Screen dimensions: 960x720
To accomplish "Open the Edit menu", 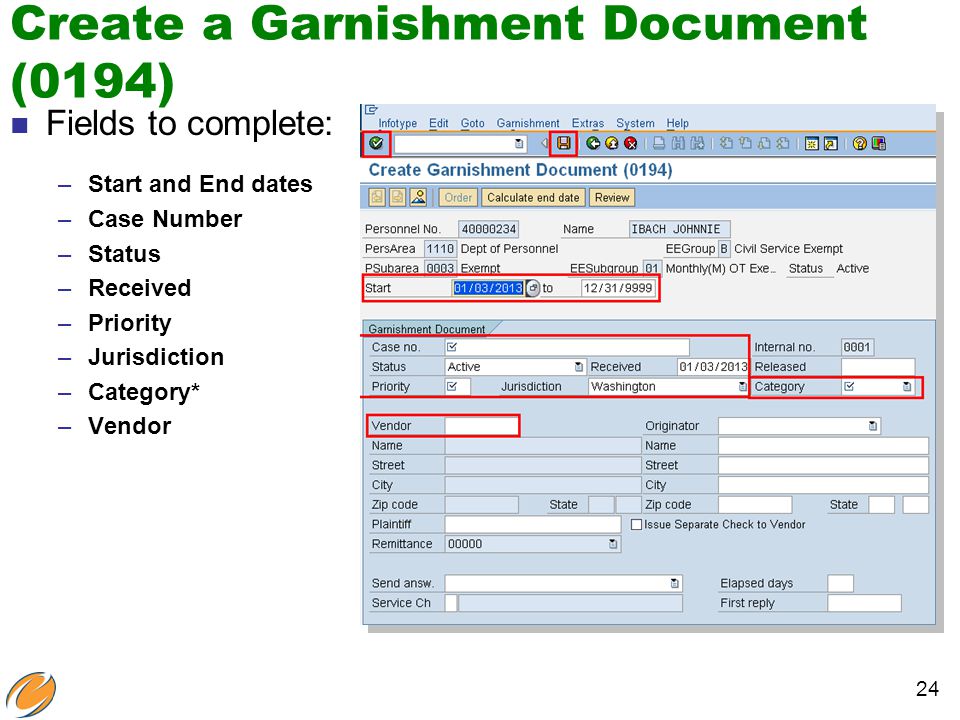I will [438, 123].
